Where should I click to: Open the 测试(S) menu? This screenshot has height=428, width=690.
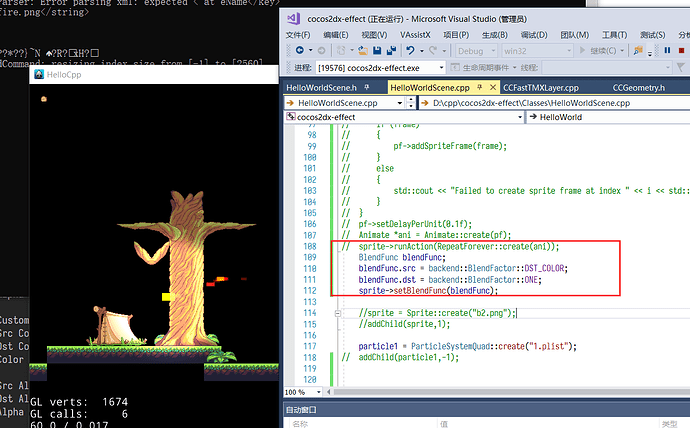pos(653,35)
